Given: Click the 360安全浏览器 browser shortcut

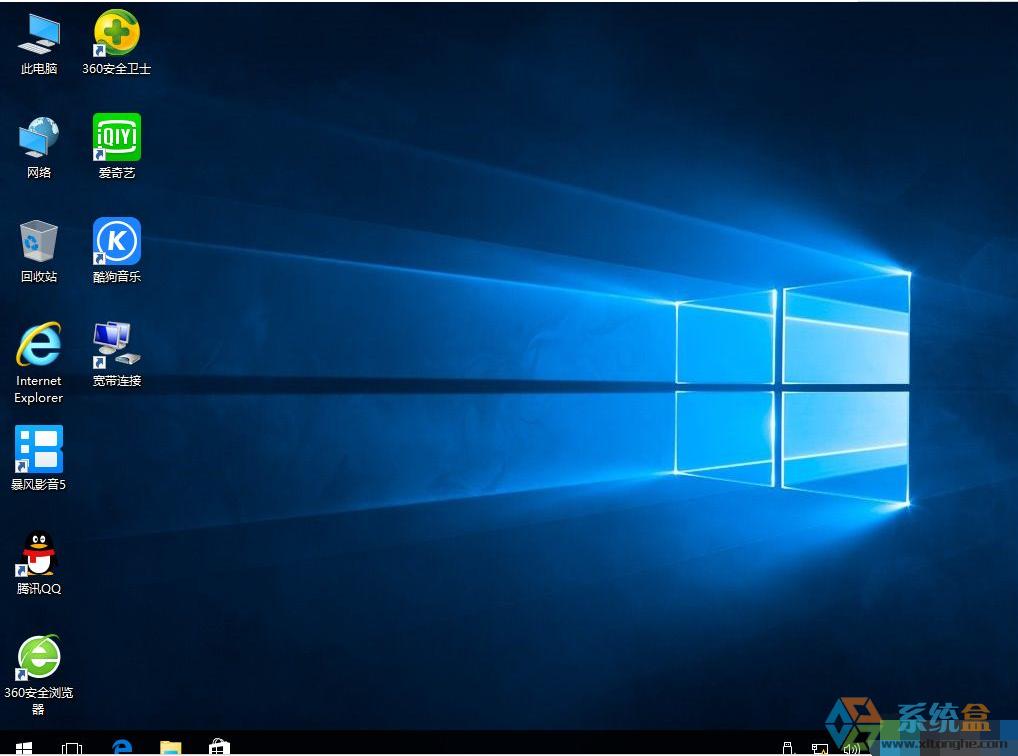Looking at the screenshot, I should (x=39, y=658).
